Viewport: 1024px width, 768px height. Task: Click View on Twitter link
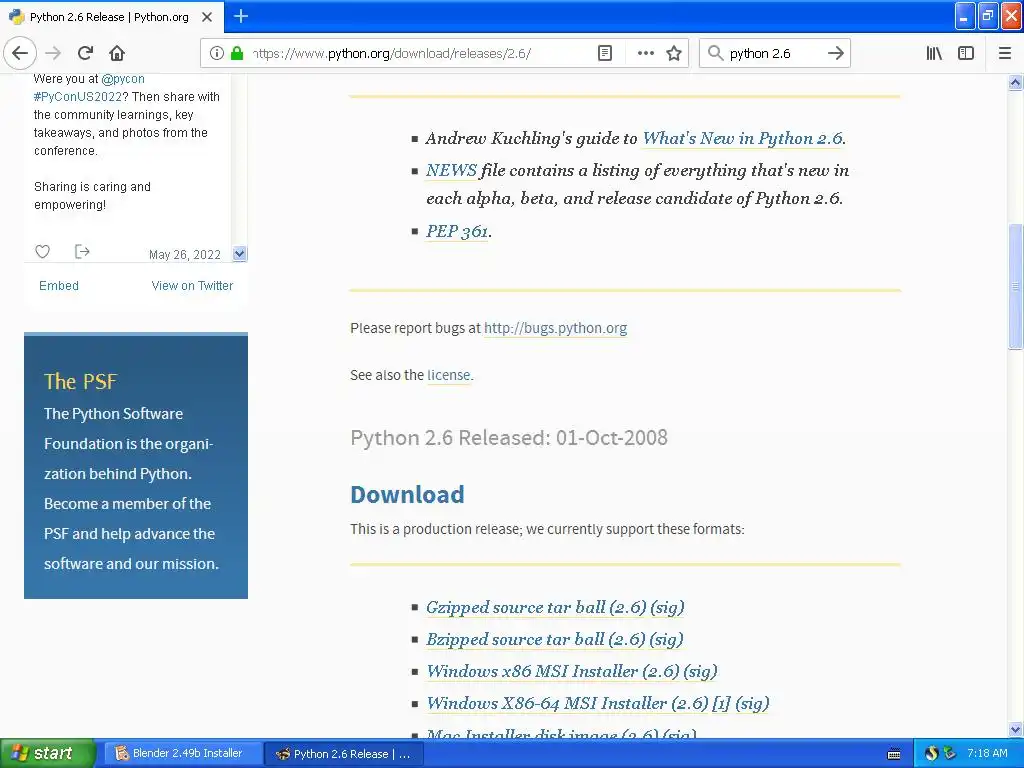[x=192, y=285]
